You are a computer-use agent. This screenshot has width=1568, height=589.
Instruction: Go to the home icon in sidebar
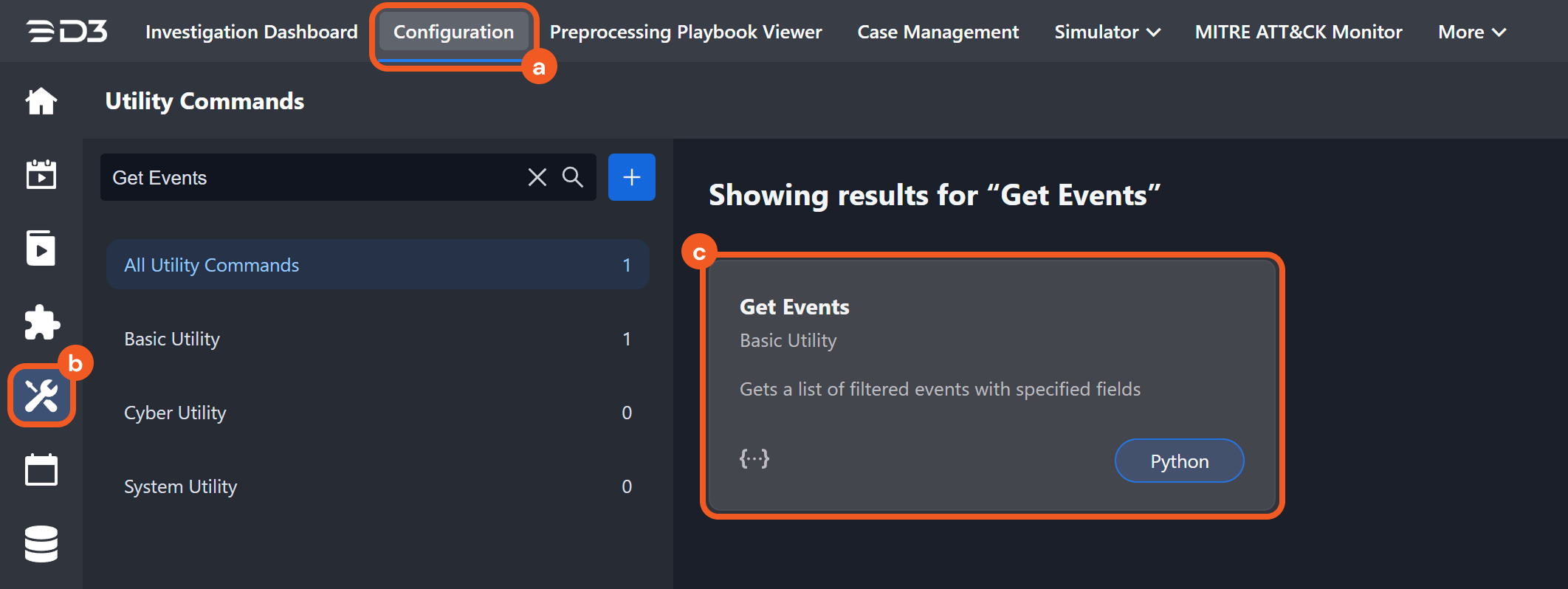[41, 101]
